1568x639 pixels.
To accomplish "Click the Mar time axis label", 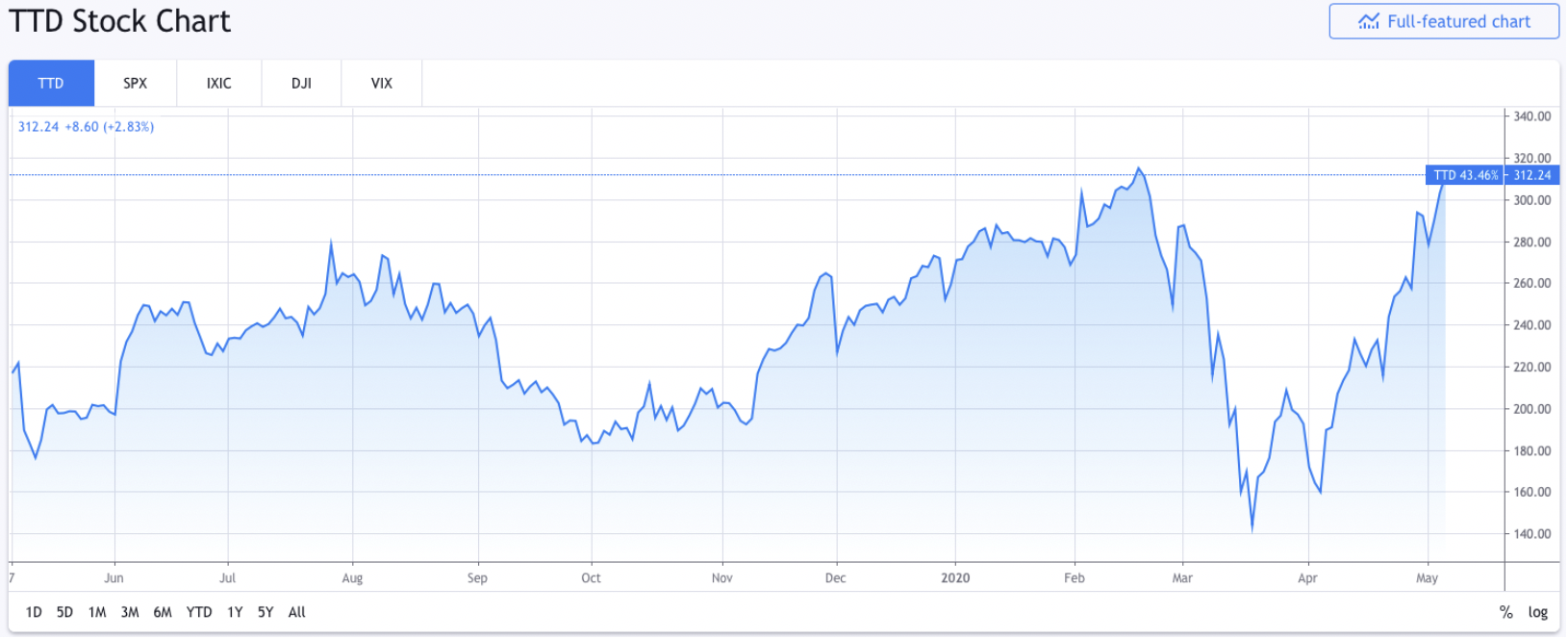I will pyautogui.click(x=1182, y=578).
